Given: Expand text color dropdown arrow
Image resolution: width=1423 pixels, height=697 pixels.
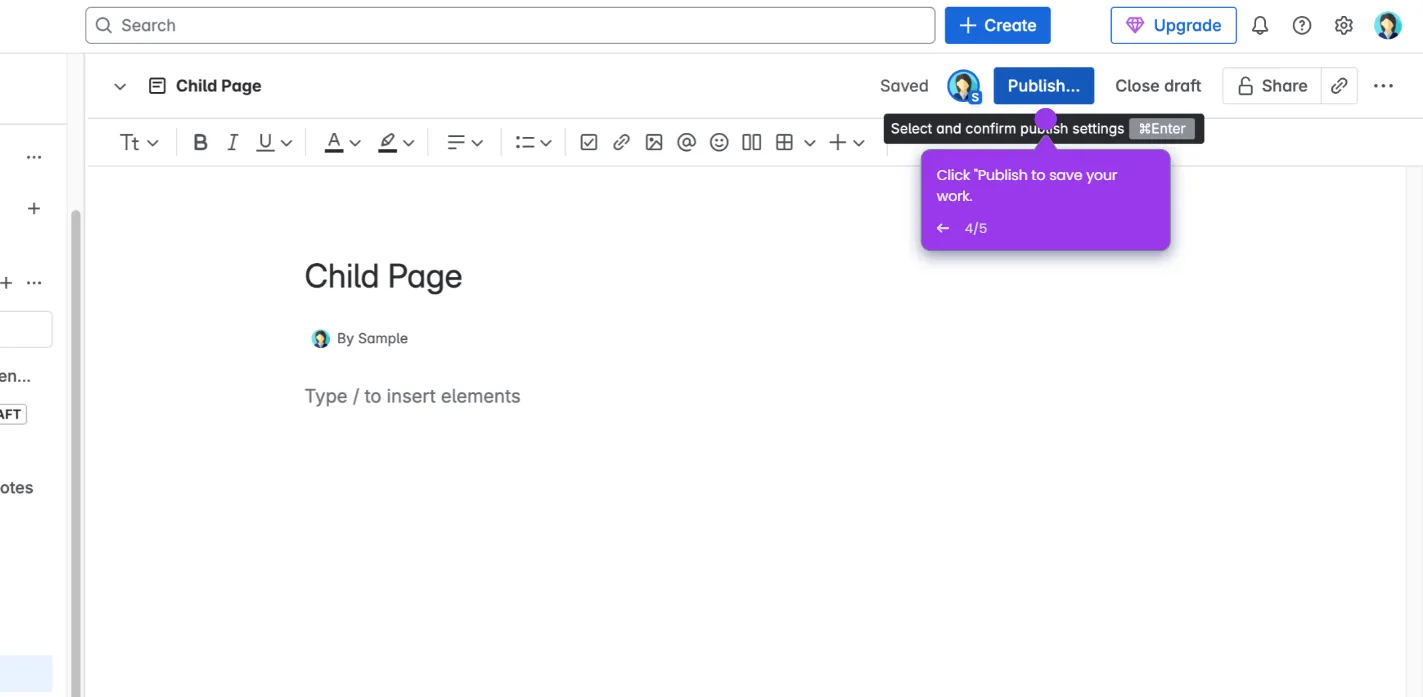Looking at the screenshot, I should (355, 143).
